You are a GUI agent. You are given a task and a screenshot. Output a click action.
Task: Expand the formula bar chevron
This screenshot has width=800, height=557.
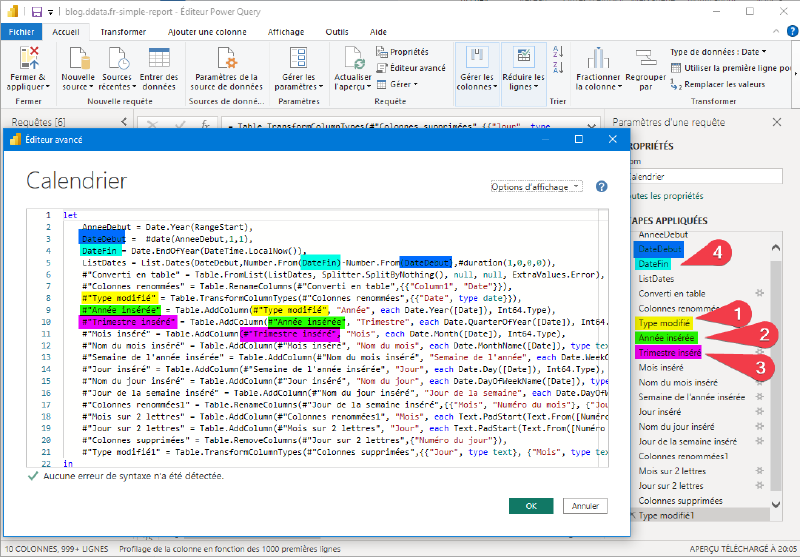[591, 125]
